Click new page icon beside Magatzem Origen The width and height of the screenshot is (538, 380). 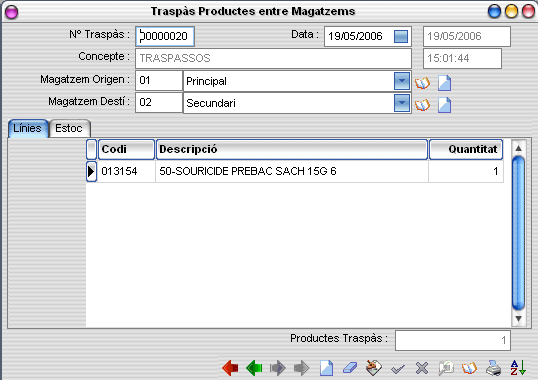(444, 83)
